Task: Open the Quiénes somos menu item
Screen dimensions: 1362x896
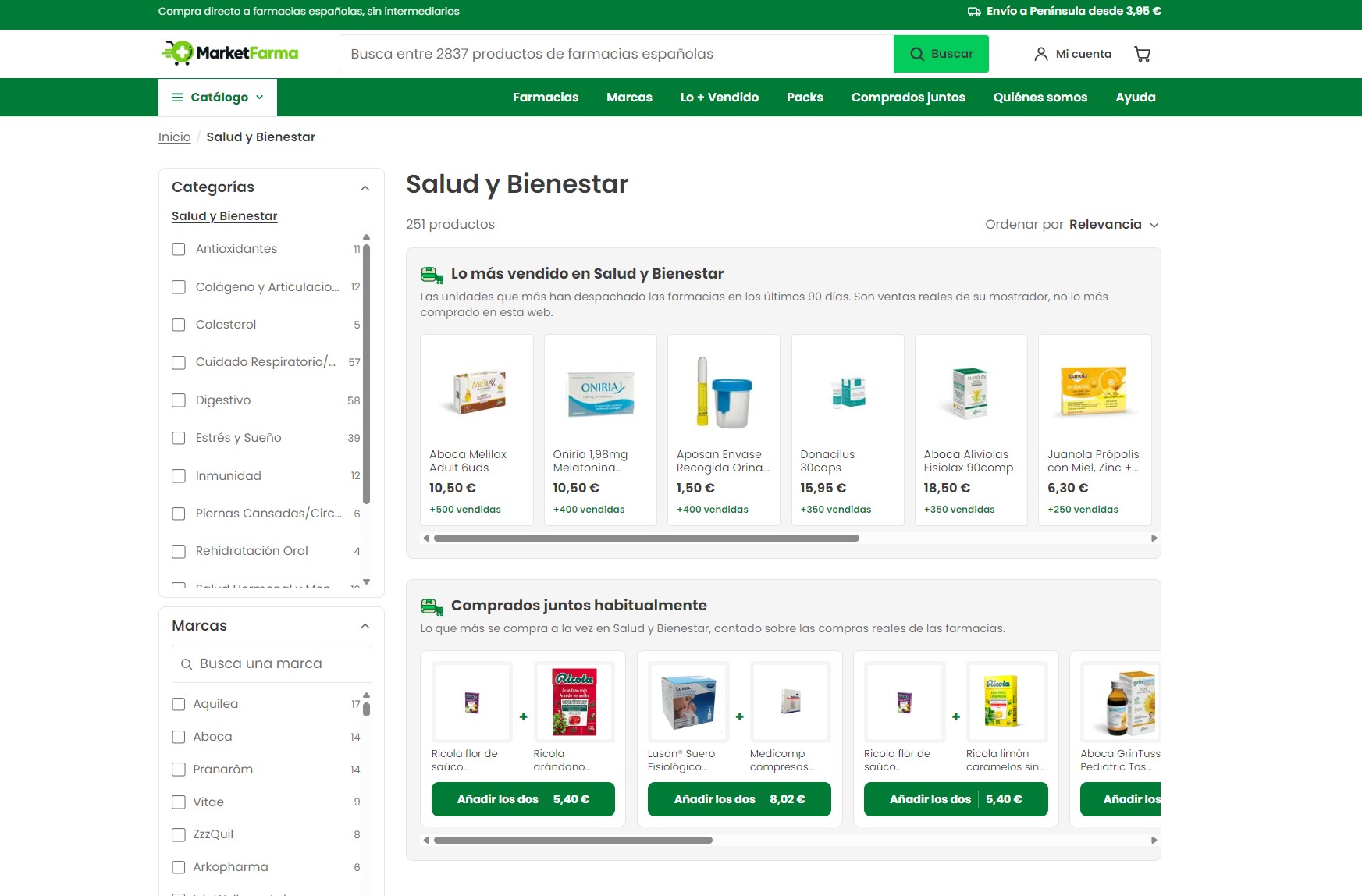Action: pyautogui.click(x=1040, y=97)
